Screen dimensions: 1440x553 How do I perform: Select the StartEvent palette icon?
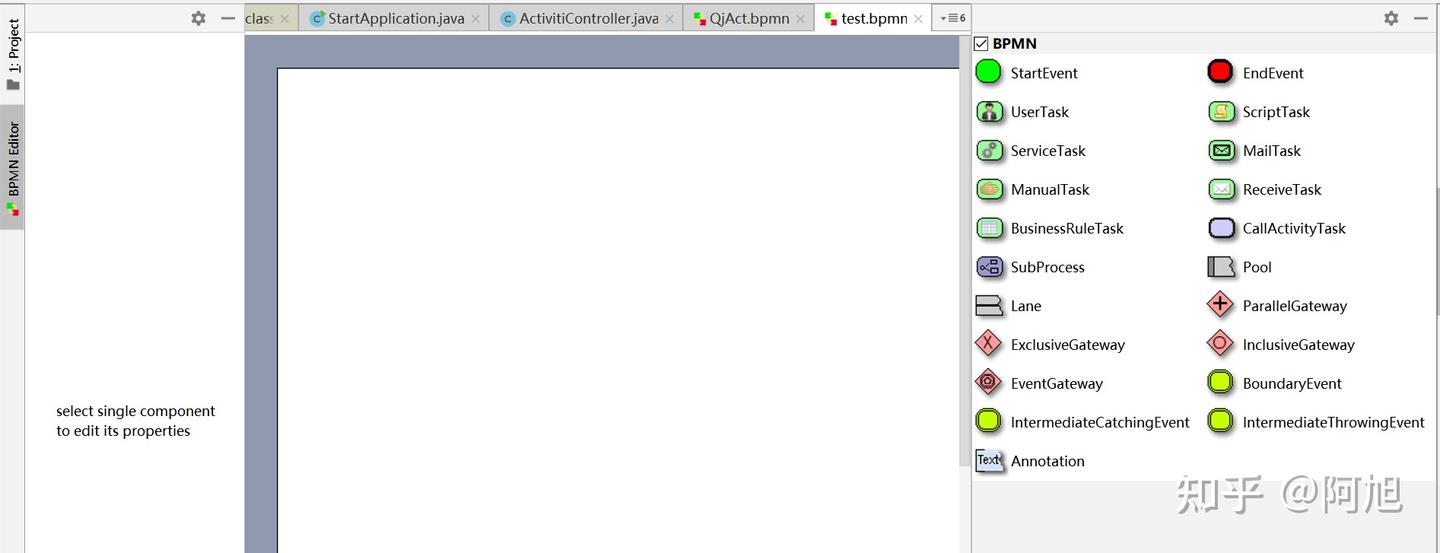(x=988, y=72)
